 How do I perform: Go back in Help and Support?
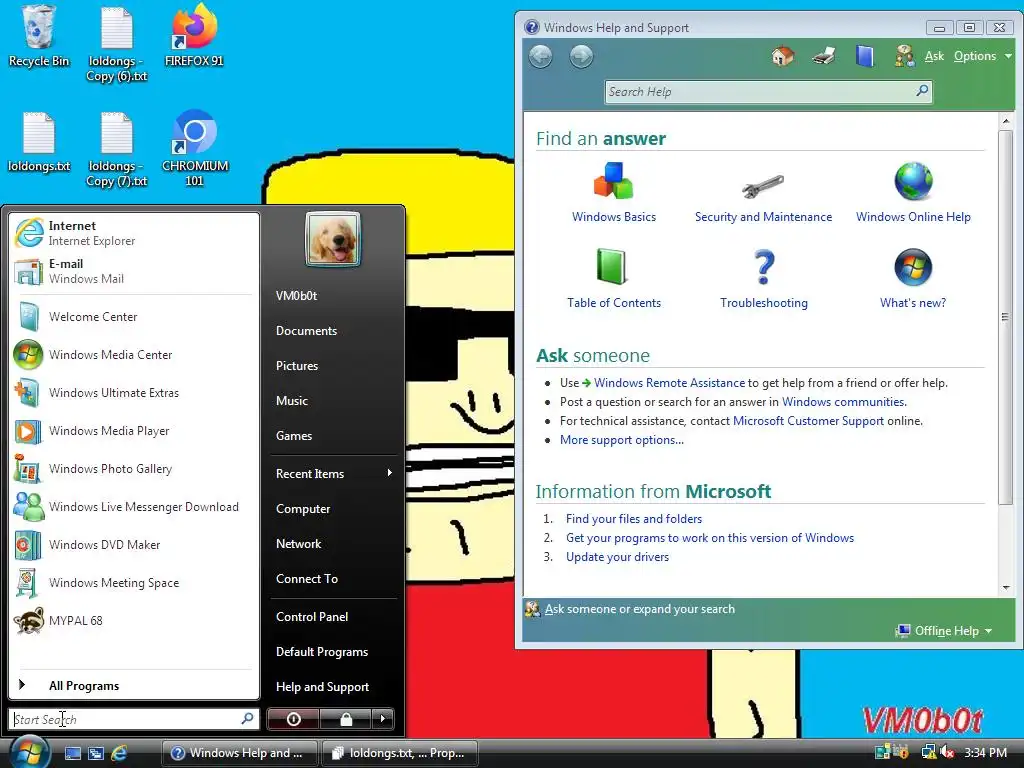(540, 57)
